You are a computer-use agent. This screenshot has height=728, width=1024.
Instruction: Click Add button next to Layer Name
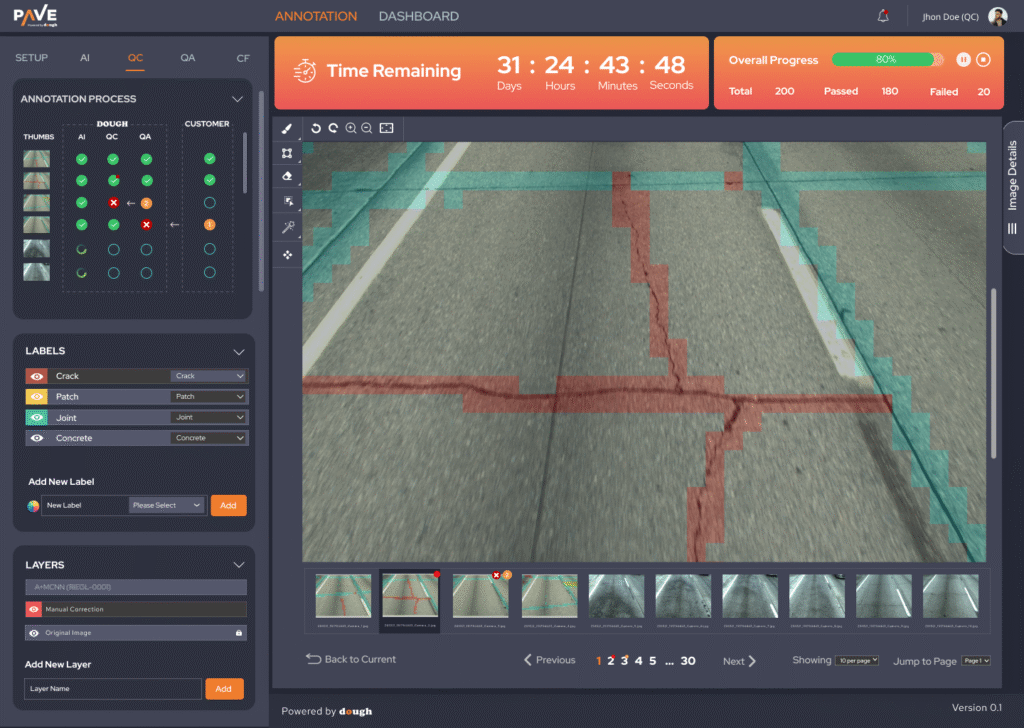pyautogui.click(x=224, y=689)
